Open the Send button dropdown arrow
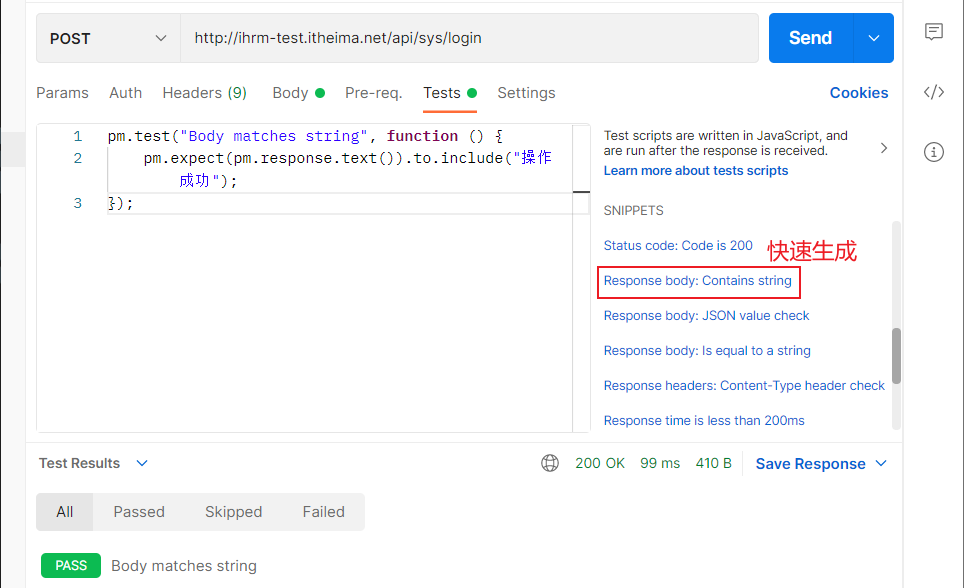Image resolution: width=964 pixels, height=588 pixels. (x=874, y=38)
